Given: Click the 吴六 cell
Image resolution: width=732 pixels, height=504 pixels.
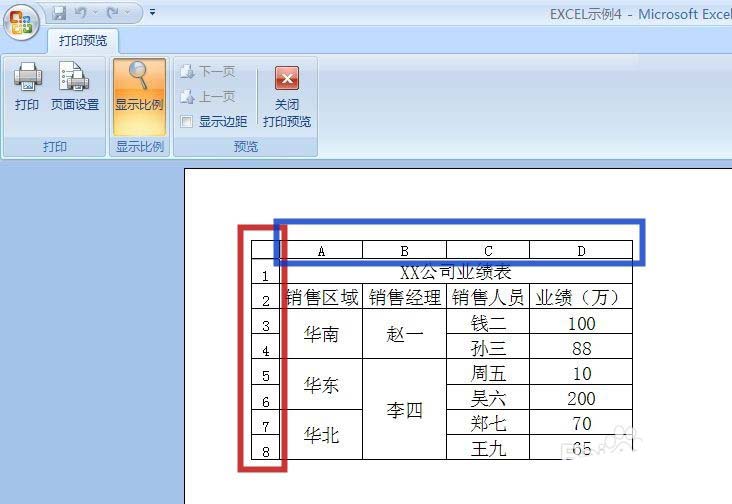Looking at the screenshot, I should pos(488,398).
